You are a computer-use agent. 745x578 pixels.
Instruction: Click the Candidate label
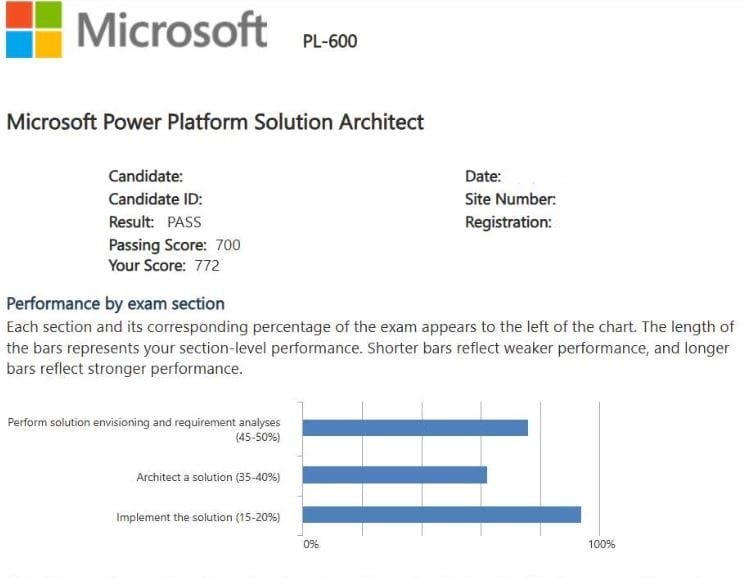tap(145, 177)
